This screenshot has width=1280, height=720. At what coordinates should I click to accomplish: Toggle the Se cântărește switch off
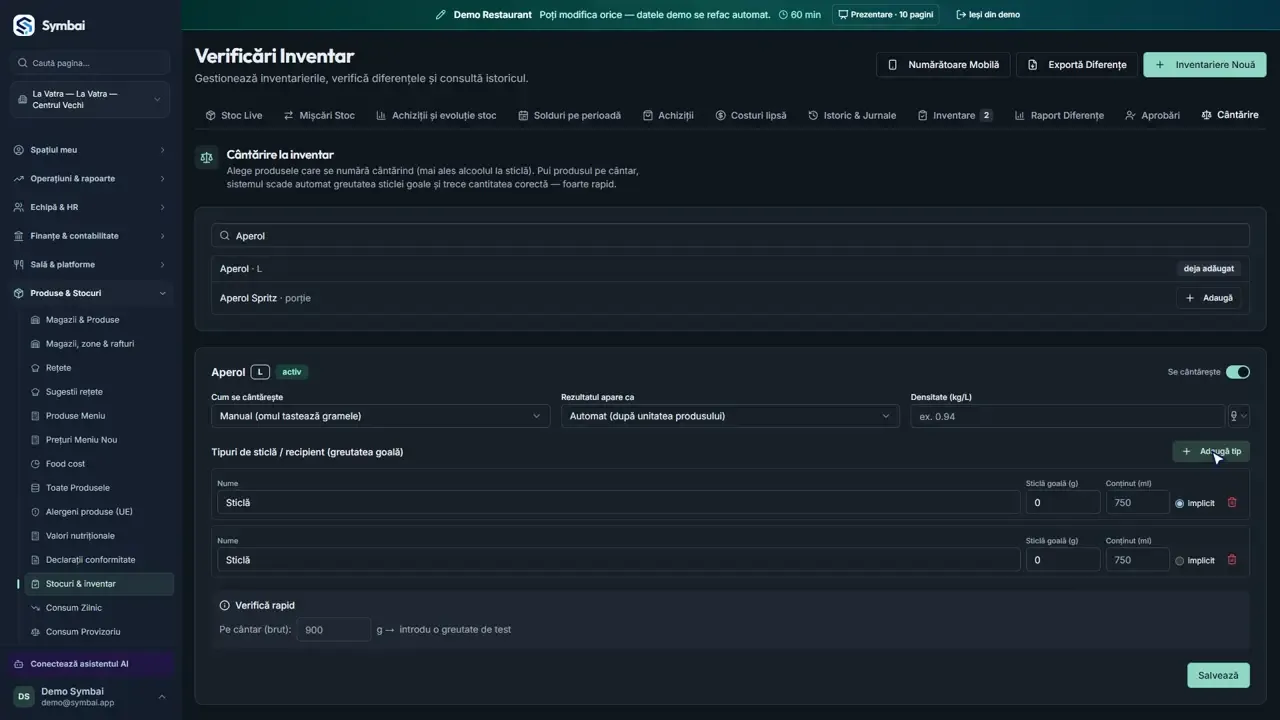tap(1238, 372)
